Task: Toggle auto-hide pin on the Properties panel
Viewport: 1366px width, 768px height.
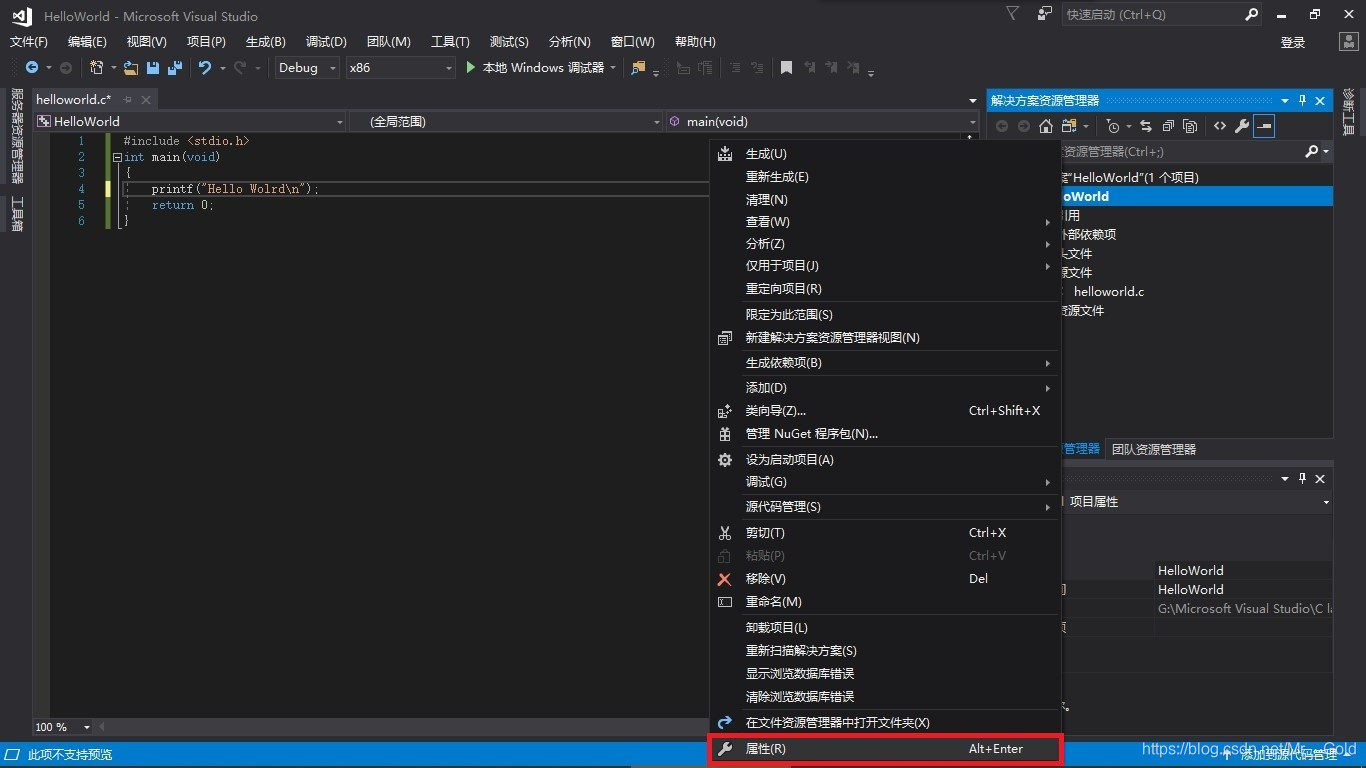Action: pos(1302,479)
